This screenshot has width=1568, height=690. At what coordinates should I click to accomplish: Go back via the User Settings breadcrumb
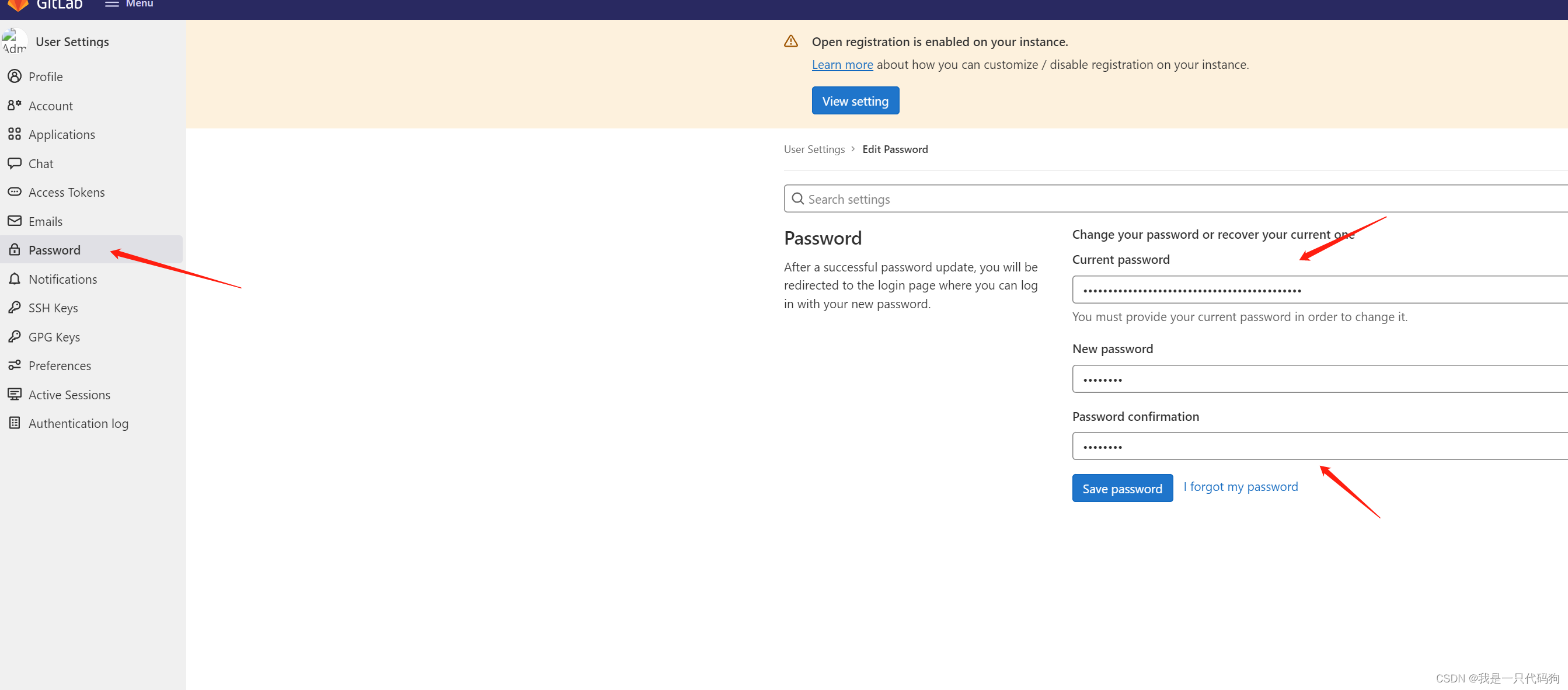(814, 149)
